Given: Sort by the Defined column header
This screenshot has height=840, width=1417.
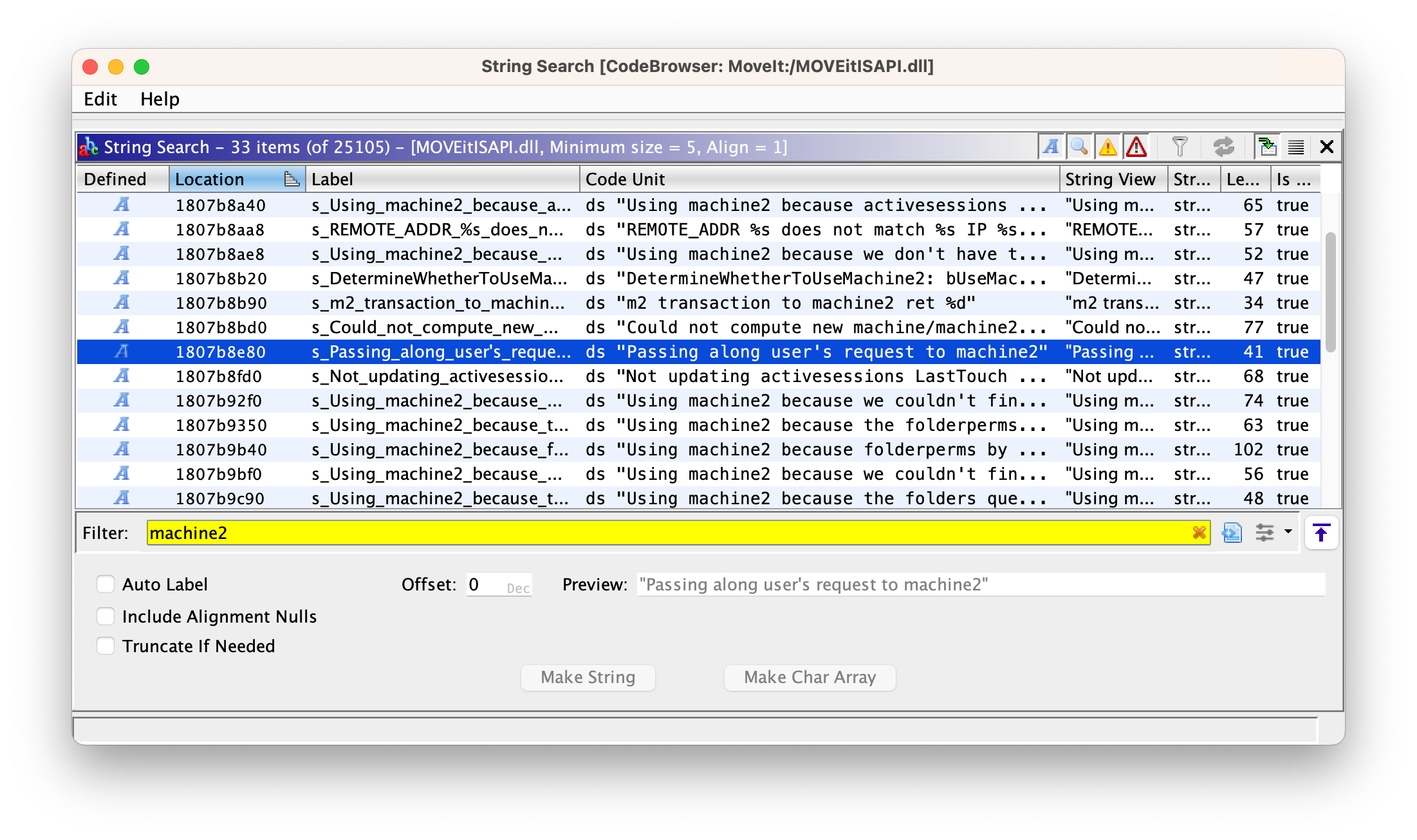Looking at the screenshot, I should [123, 179].
